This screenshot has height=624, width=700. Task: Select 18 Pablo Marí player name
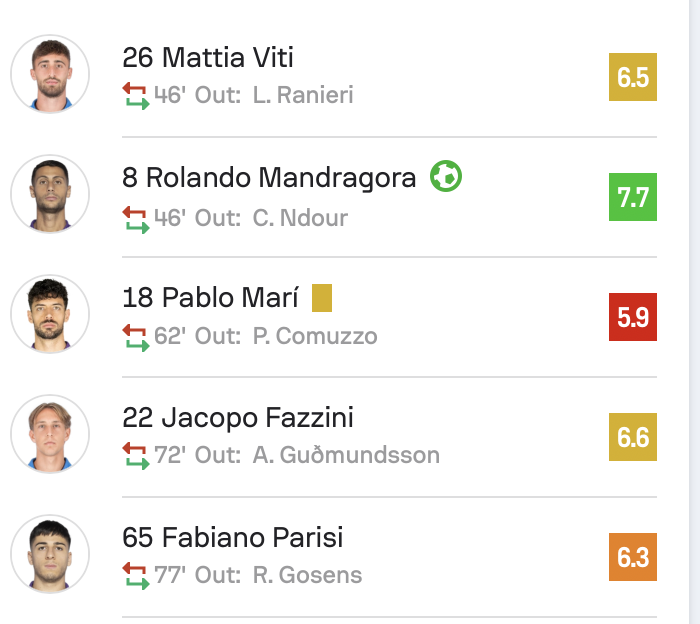coord(210,298)
